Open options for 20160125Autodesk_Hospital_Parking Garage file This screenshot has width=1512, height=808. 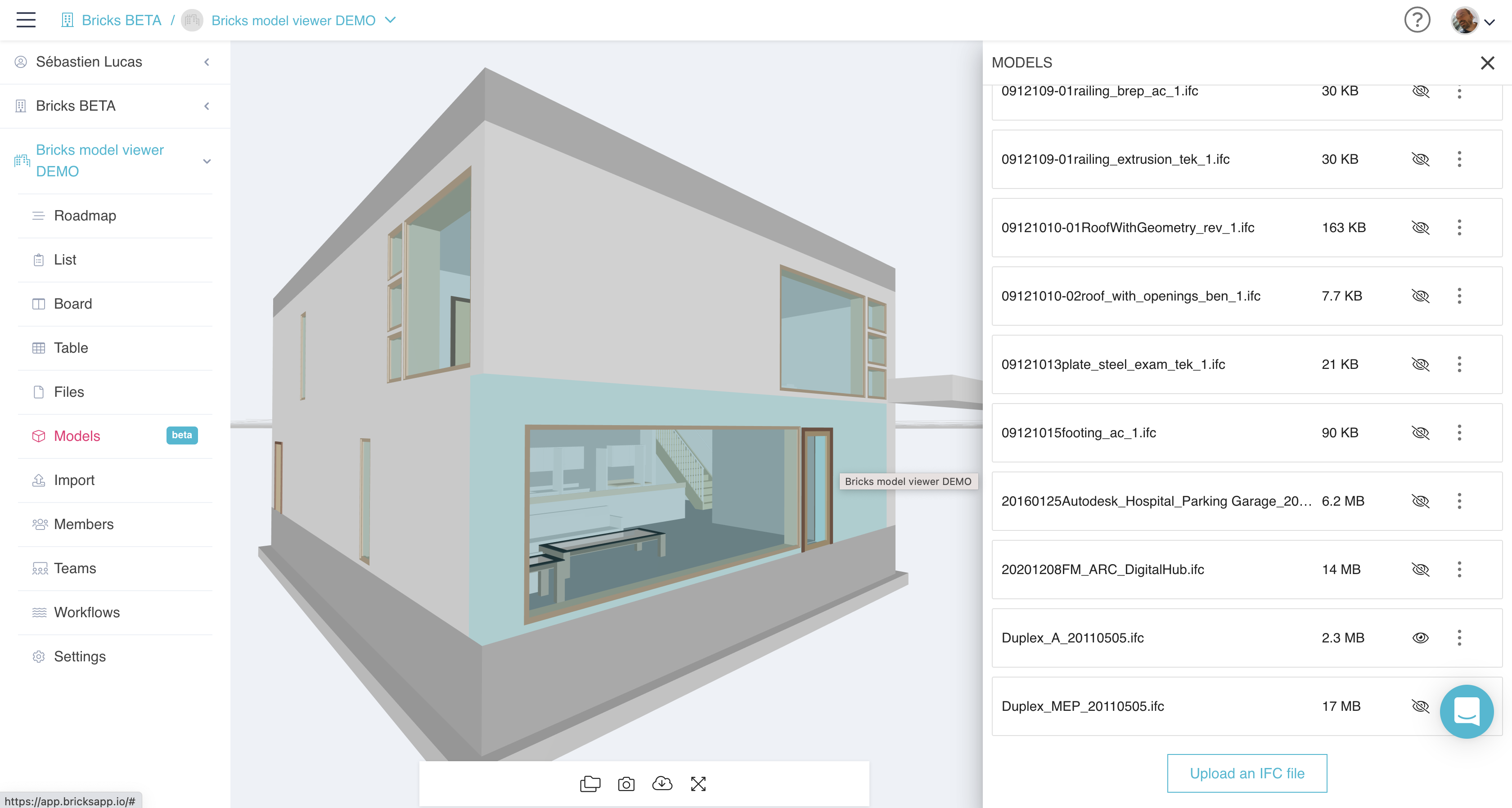point(1459,501)
